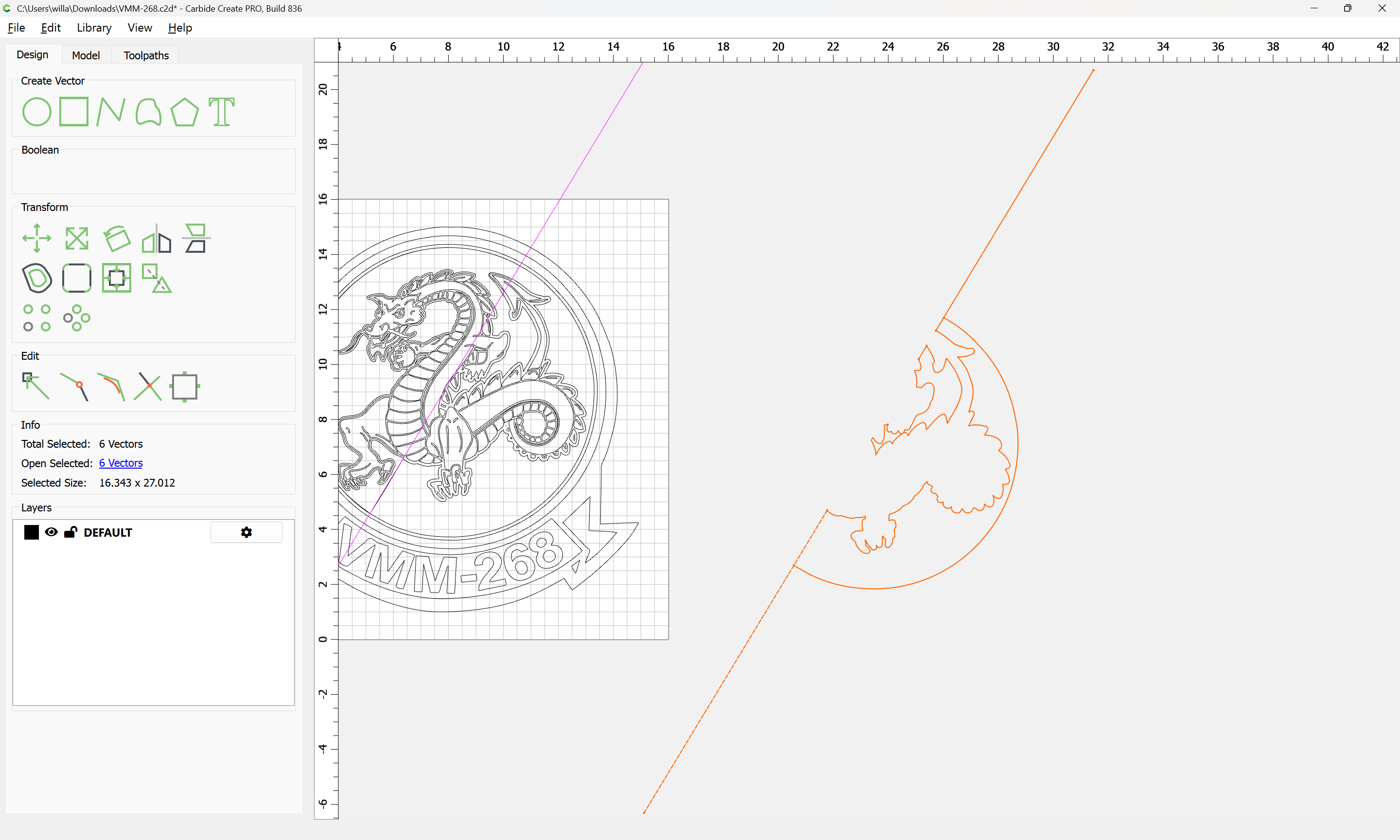Click the black DEFAULT layer color swatch
1400x840 pixels.
pyautogui.click(x=32, y=532)
